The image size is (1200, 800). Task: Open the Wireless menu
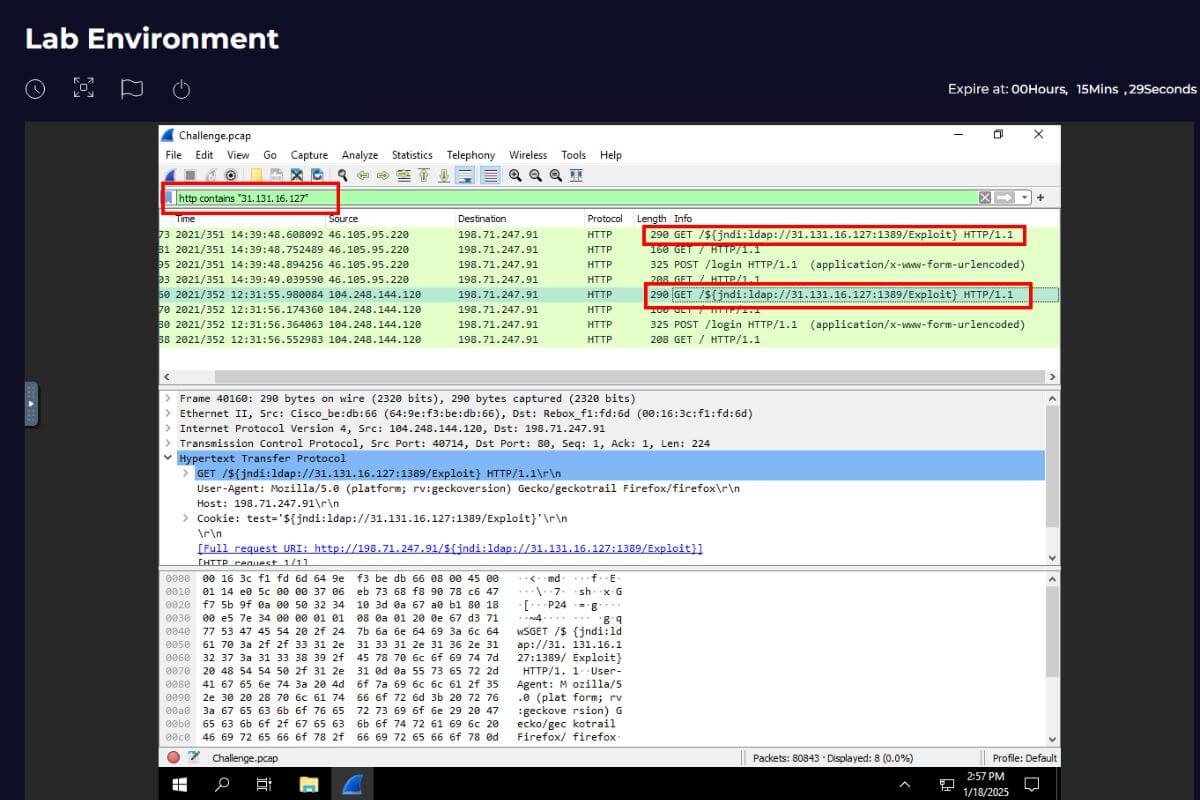tap(528, 155)
